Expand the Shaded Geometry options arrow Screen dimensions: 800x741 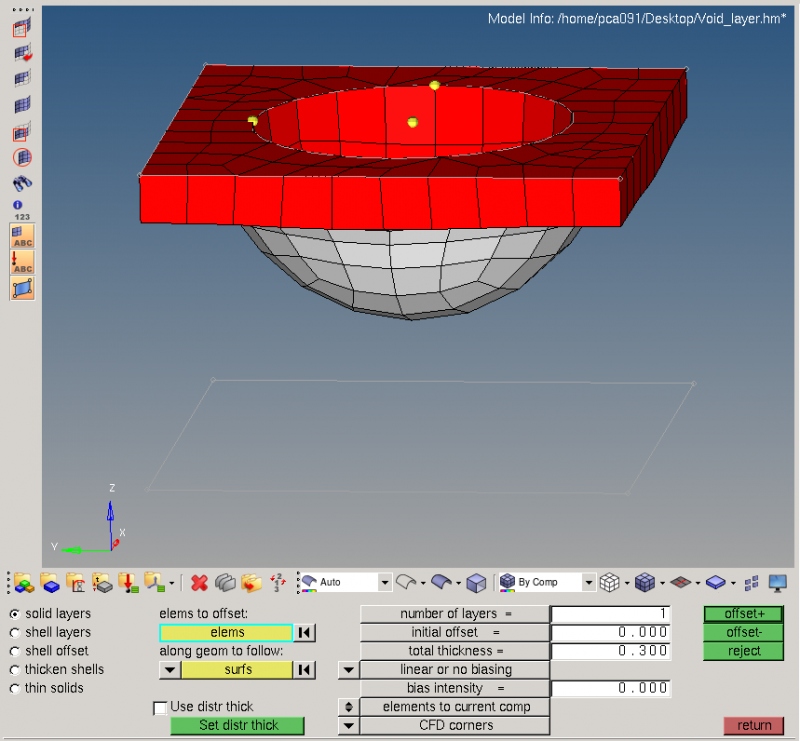point(458,583)
